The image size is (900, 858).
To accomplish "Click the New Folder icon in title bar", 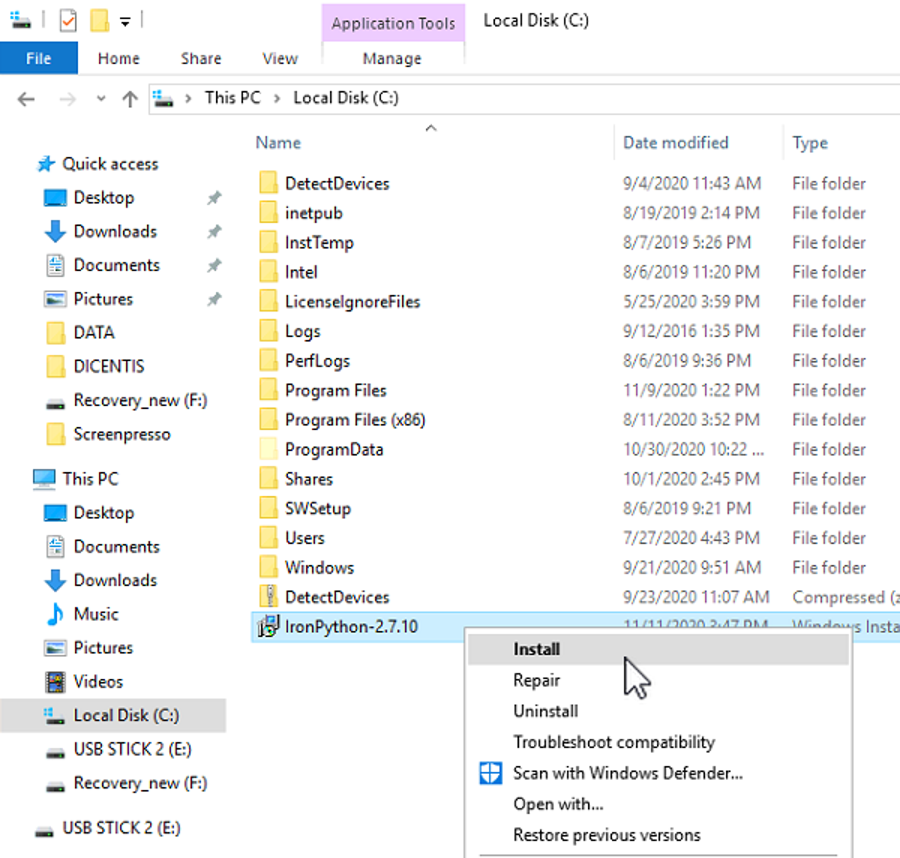I will tap(99, 21).
